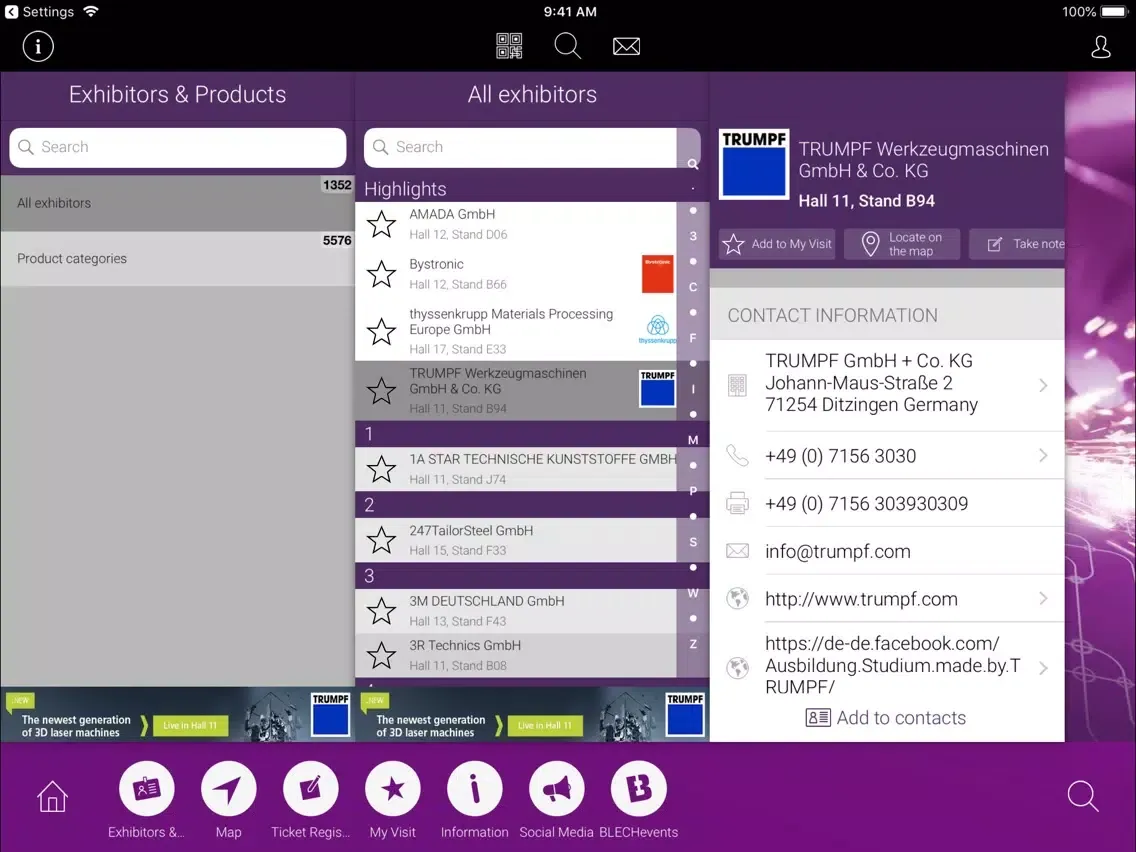Tap the thyssenkrupp logo thumbnail
The height and width of the screenshot is (852, 1136).
(657, 329)
